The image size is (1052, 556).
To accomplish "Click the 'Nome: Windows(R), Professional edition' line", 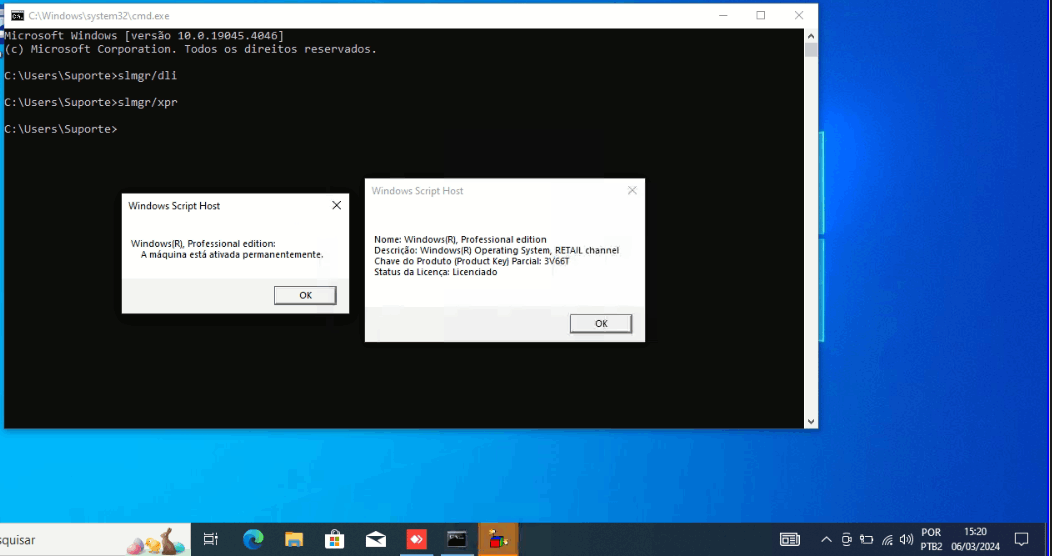I will click(x=460, y=239).
